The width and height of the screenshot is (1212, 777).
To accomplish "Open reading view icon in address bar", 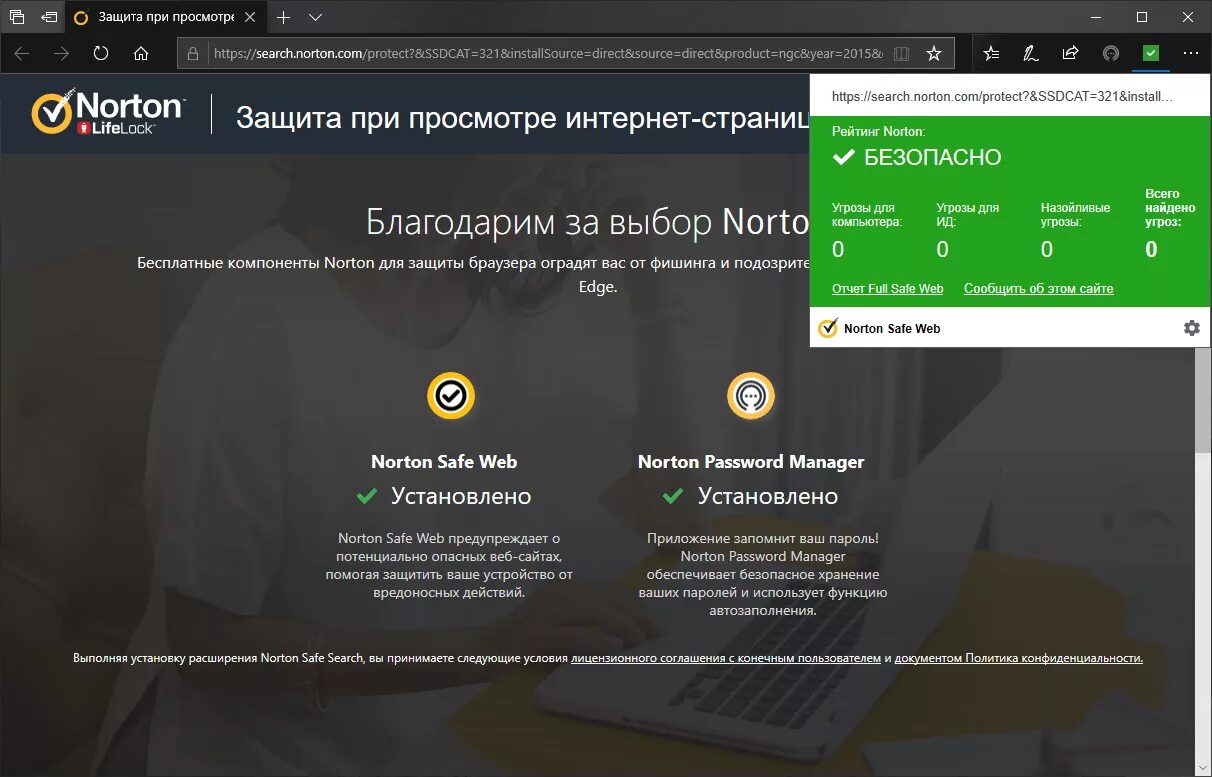I will 901,53.
